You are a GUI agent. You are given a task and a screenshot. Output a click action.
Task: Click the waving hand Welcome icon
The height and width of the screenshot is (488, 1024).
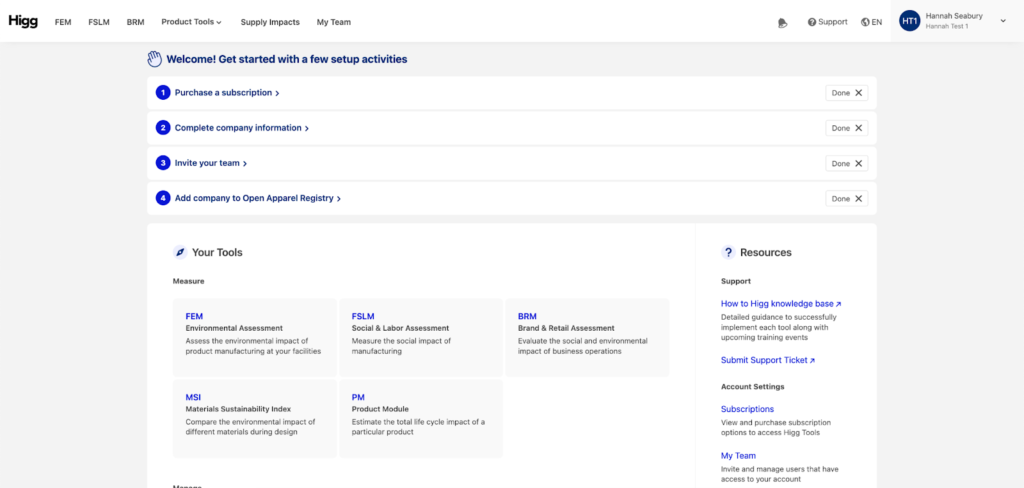pyautogui.click(x=154, y=59)
